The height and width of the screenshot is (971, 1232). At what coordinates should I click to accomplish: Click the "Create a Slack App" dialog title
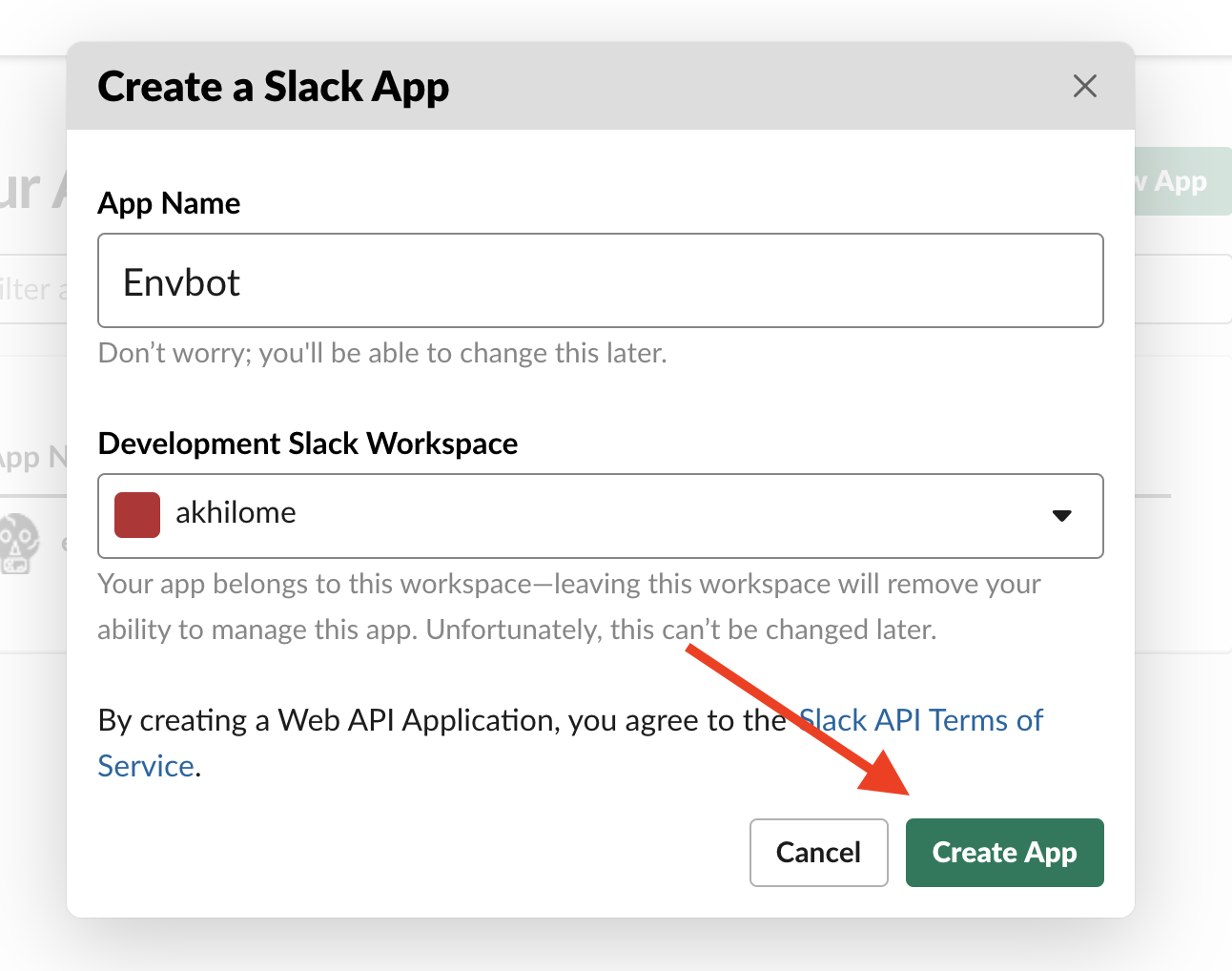[x=274, y=87]
